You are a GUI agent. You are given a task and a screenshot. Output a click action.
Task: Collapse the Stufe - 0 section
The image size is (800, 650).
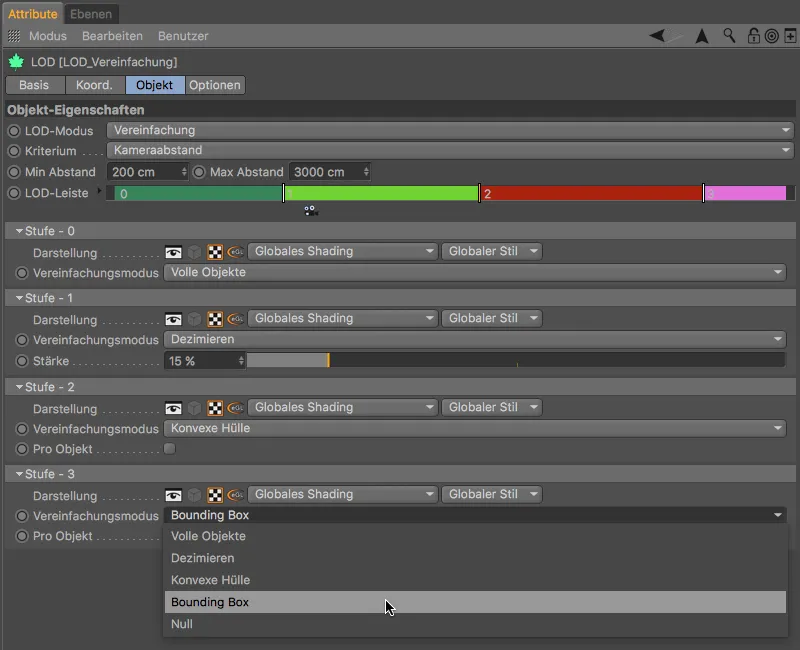19,231
